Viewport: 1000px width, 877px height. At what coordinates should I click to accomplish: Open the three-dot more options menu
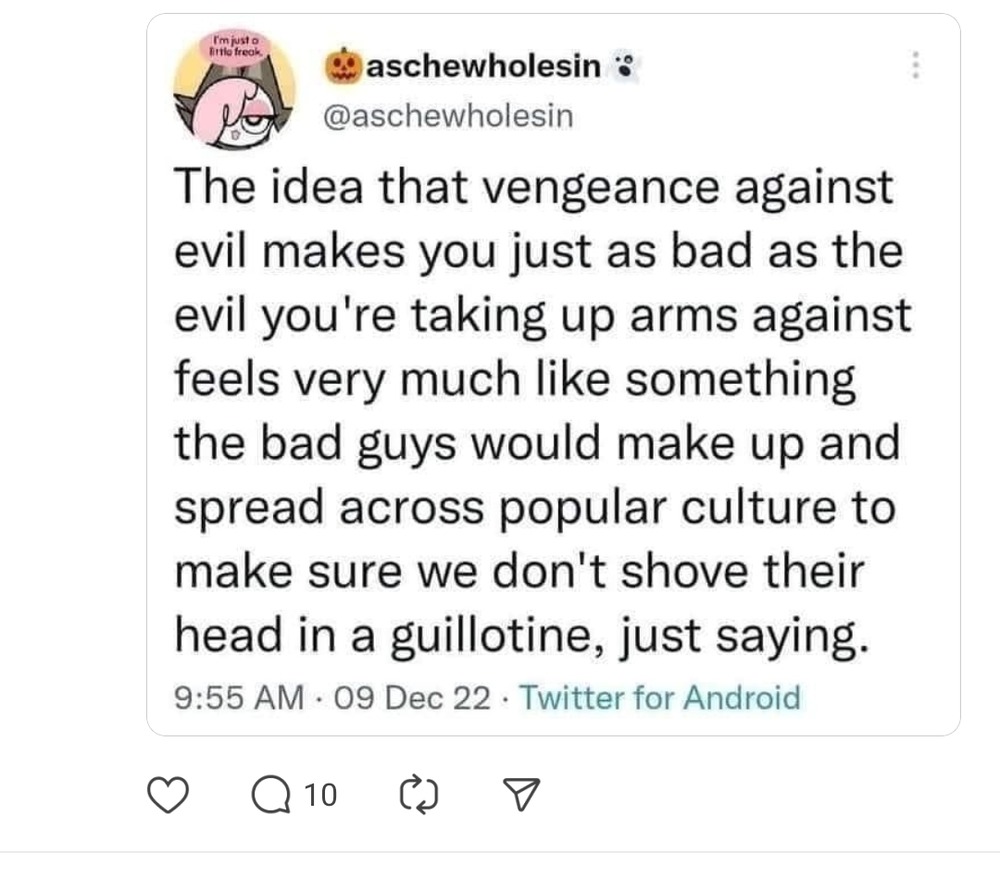click(915, 65)
